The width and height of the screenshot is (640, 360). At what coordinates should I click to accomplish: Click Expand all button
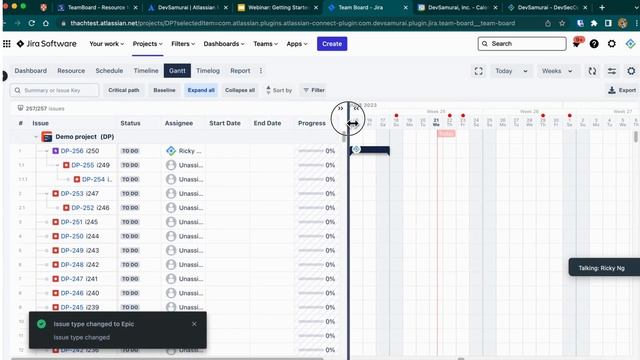click(x=201, y=90)
